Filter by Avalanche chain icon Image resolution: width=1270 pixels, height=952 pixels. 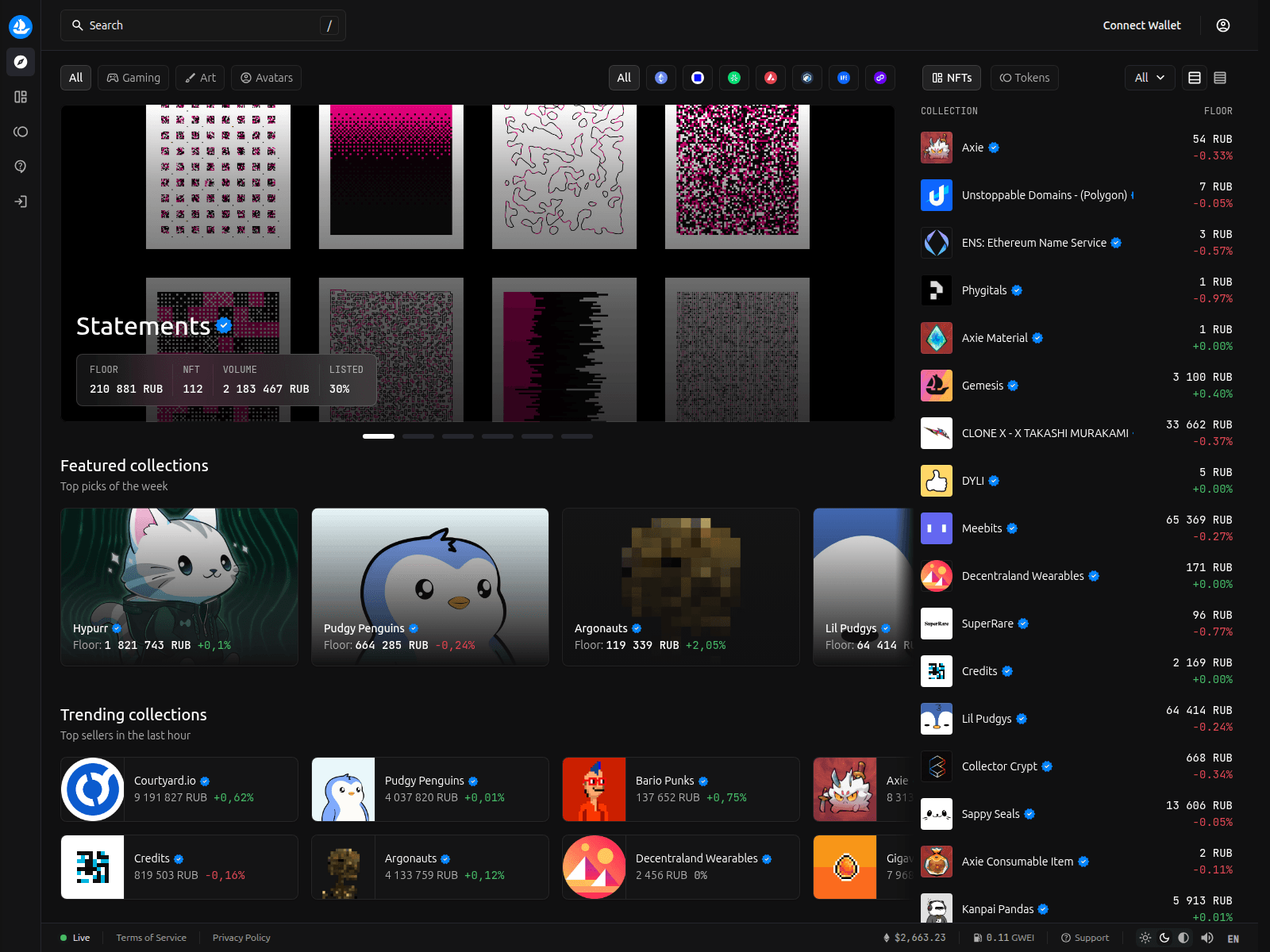pos(771,78)
